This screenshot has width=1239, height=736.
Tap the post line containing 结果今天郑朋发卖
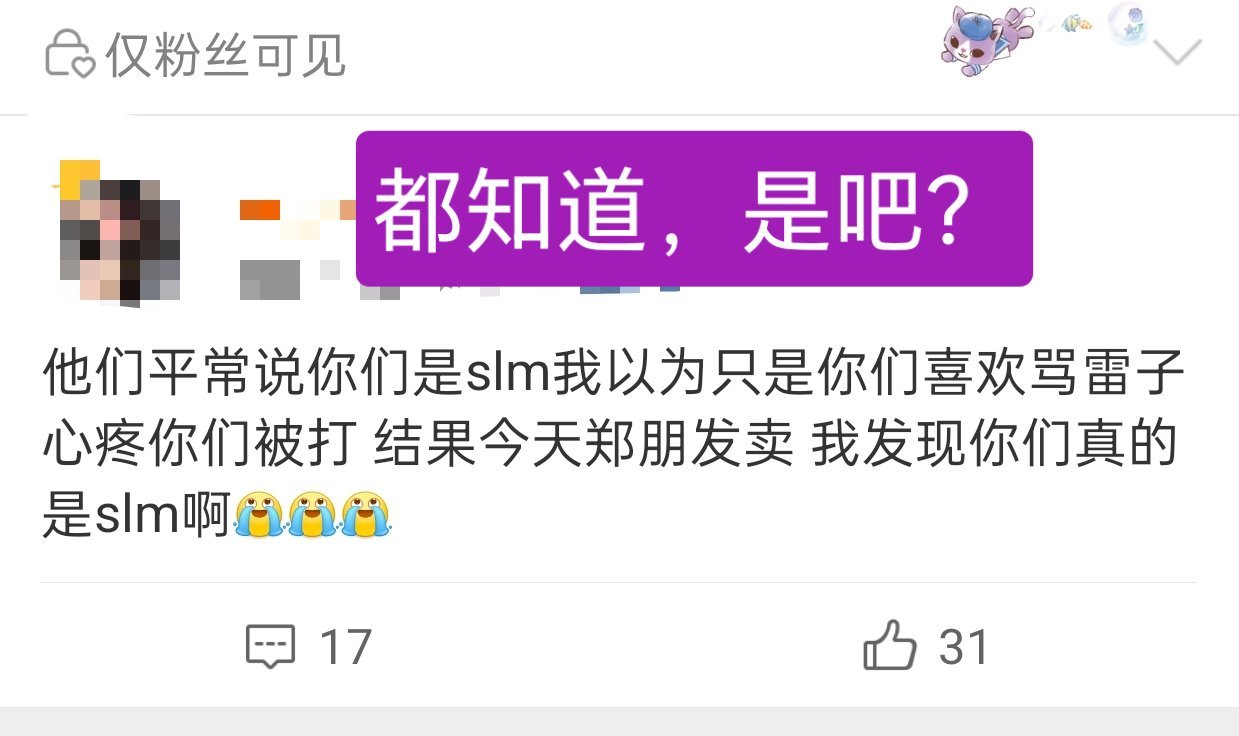(610, 445)
